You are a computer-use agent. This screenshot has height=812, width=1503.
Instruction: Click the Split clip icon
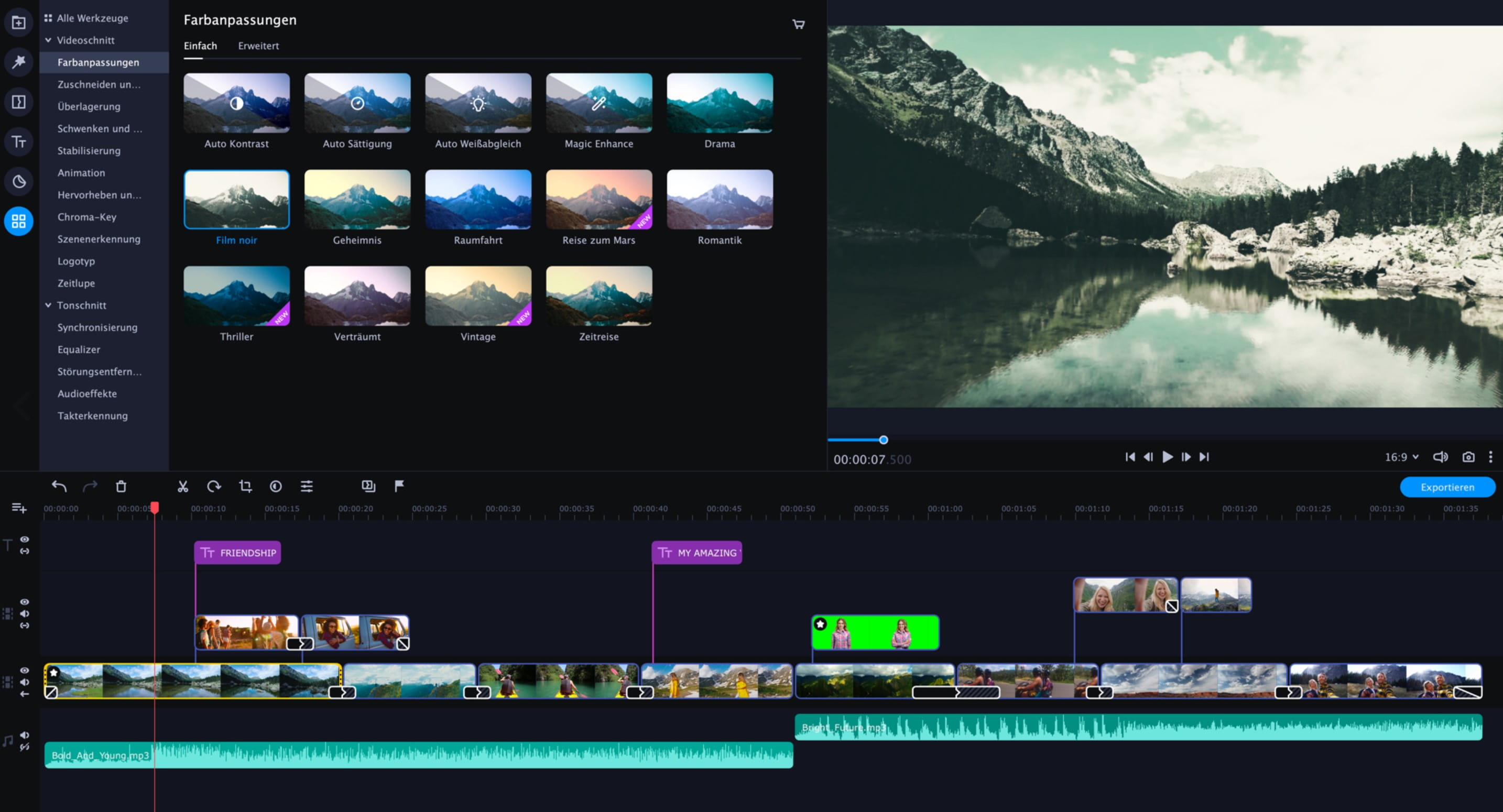coord(182,486)
